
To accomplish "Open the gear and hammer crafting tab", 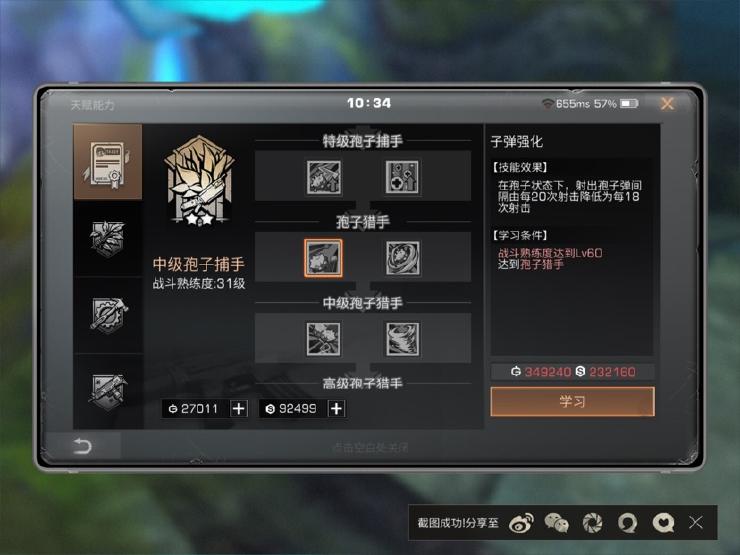I will [108, 315].
